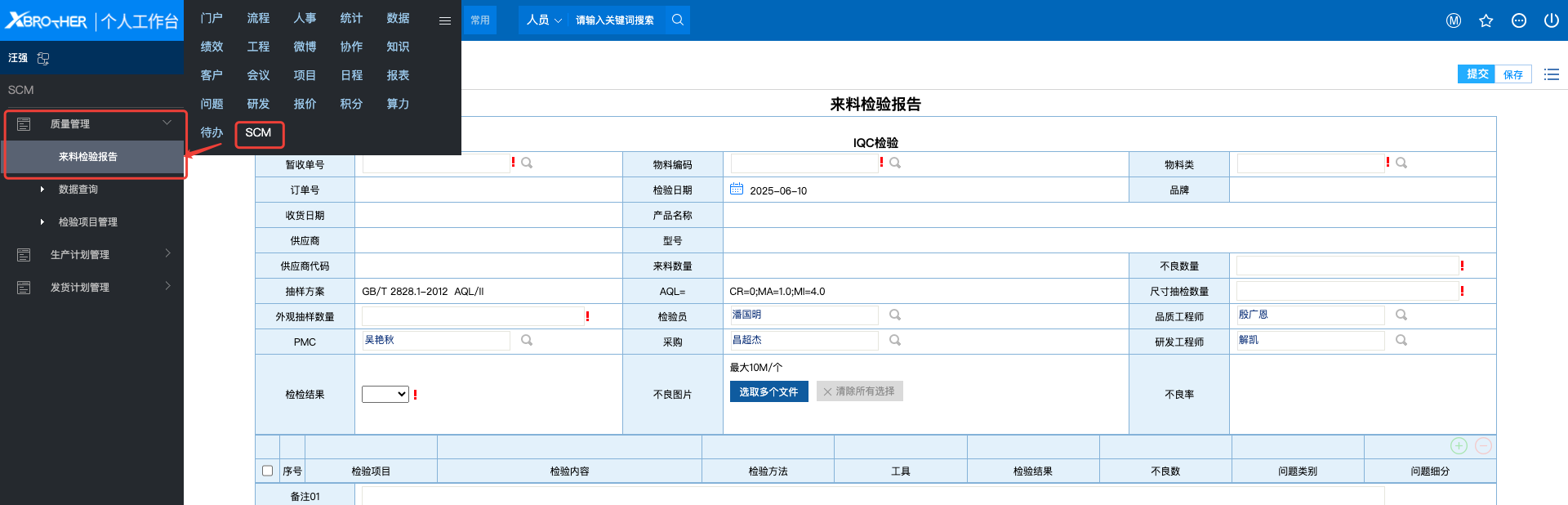Open the 人员 search type dropdown

pyautogui.click(x=543, y=20)
